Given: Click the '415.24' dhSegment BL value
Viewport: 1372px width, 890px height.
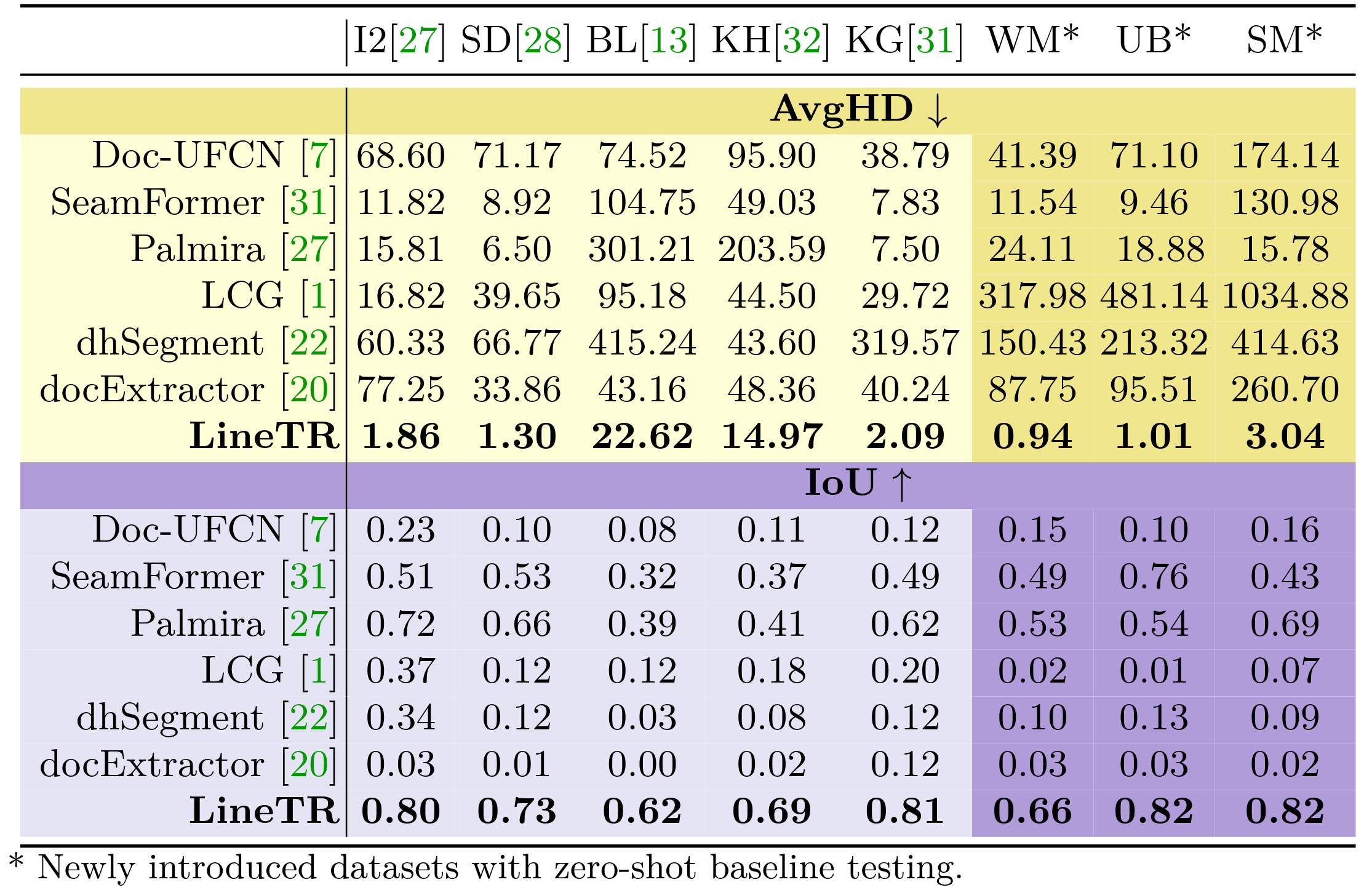Looking at the screenshot, I should [x=642, y=343].
